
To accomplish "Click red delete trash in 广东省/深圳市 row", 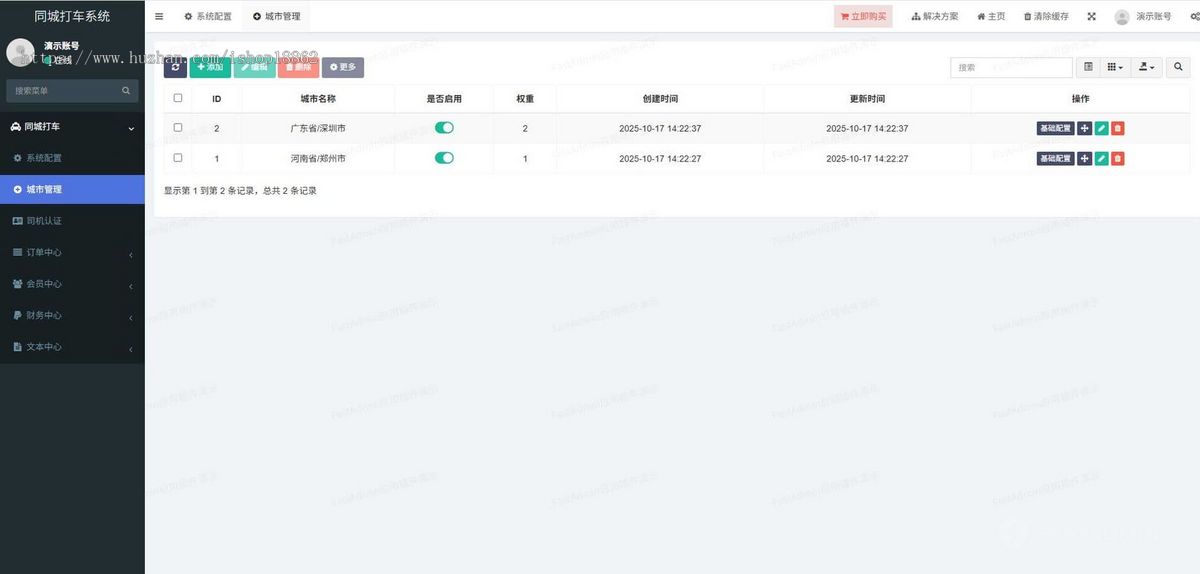I will 1118,128.
